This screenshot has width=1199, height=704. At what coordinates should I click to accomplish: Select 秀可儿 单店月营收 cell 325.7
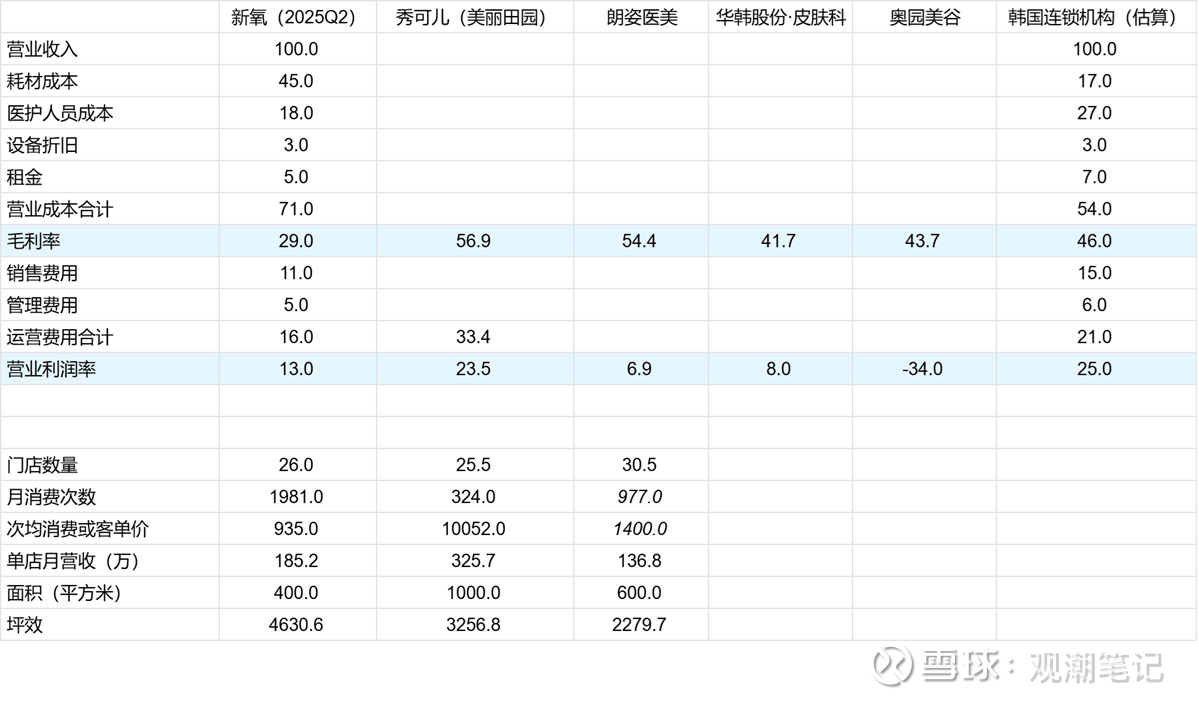(473, 561)
